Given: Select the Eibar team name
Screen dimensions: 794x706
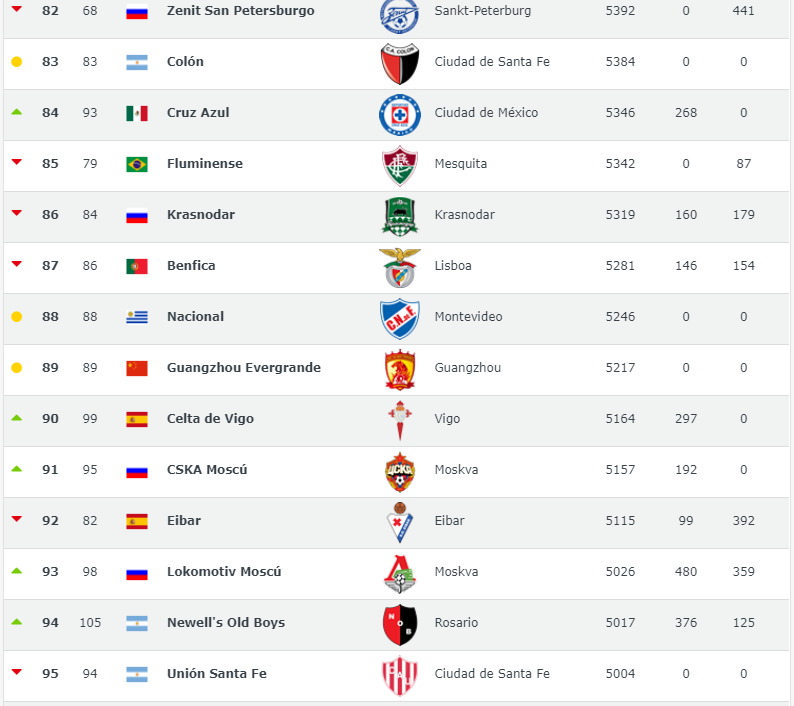Looking at the screenshot, I should 184,521.
